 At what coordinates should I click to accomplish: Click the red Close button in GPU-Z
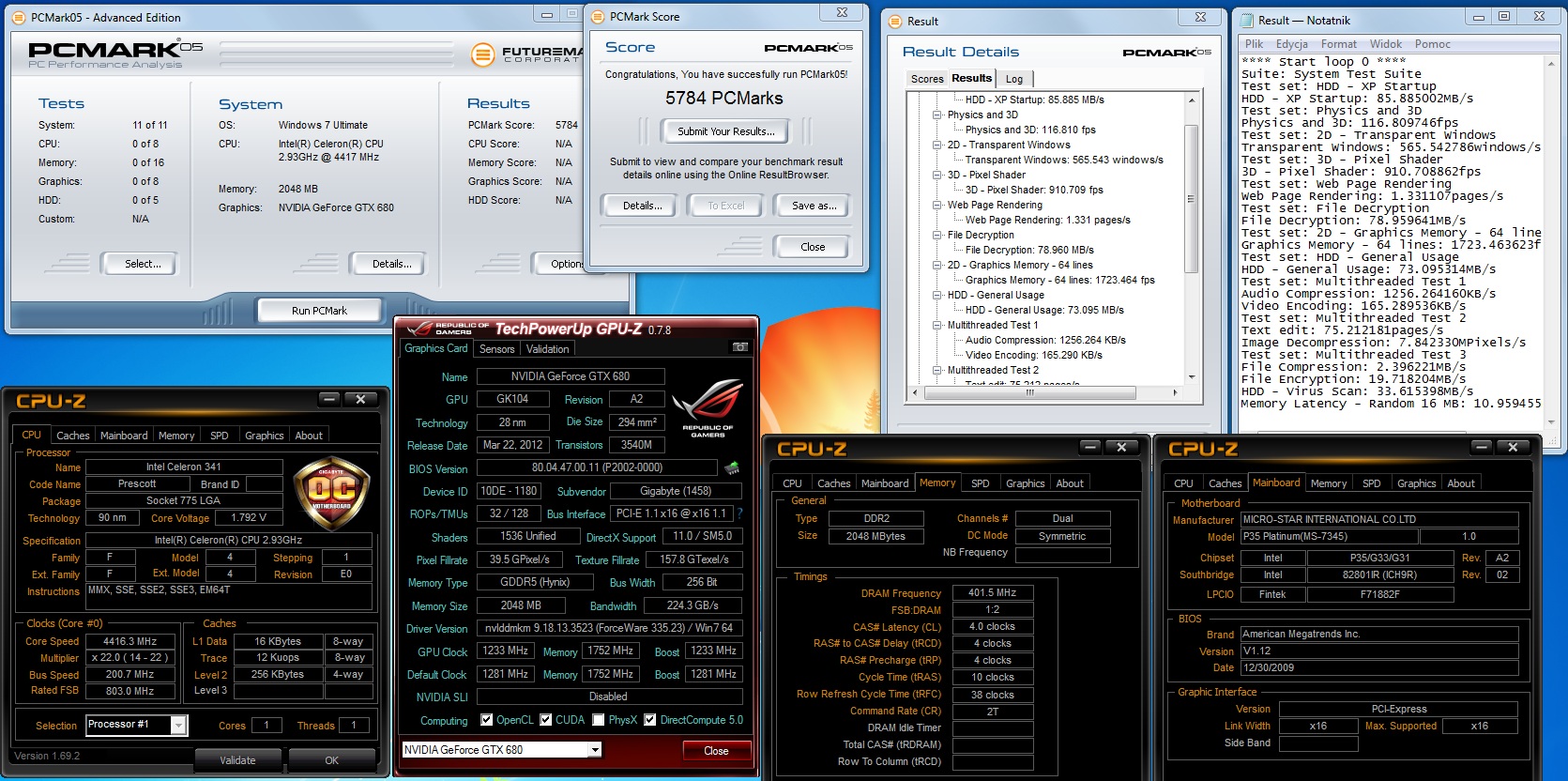[x=716, y=750]
